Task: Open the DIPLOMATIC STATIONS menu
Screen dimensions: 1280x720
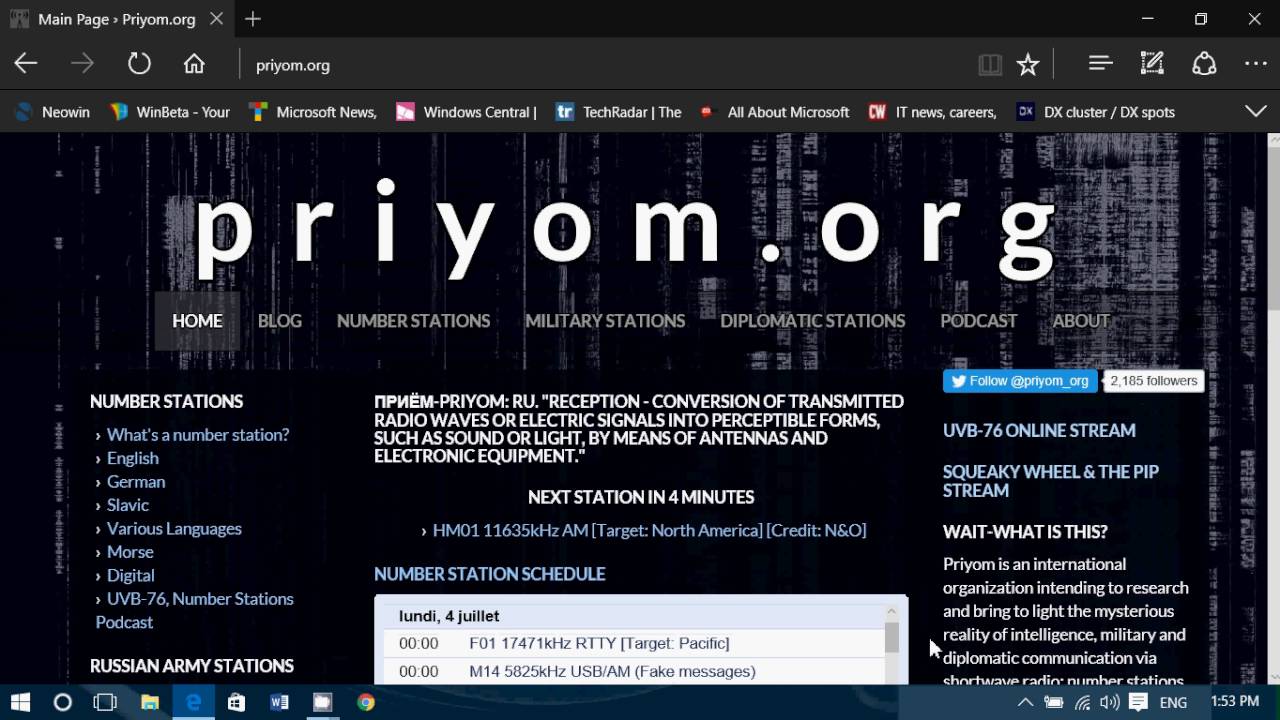Action: pyautogui.click(x=812, y=321)
